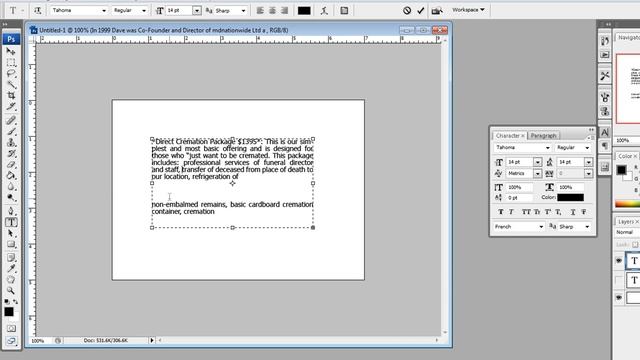
Task: Select the Move tool
Action: pos(11,51)
